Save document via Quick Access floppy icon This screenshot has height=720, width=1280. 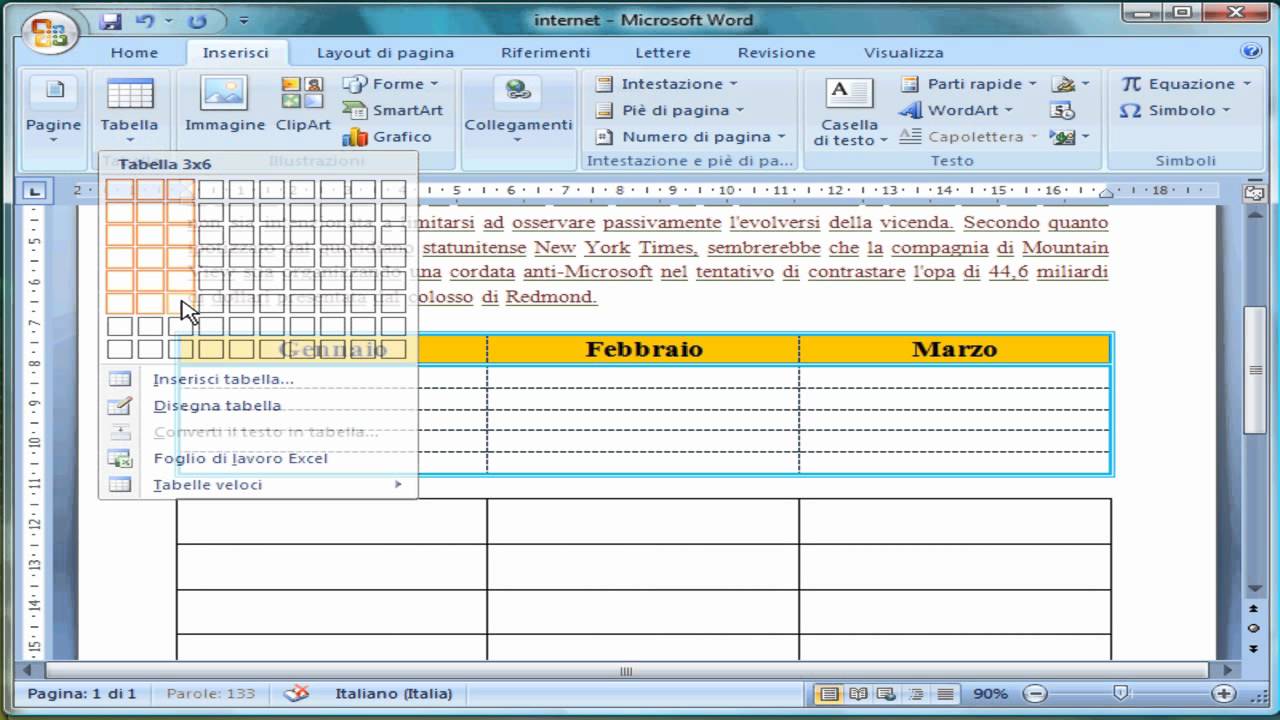(x=112, y=21)
